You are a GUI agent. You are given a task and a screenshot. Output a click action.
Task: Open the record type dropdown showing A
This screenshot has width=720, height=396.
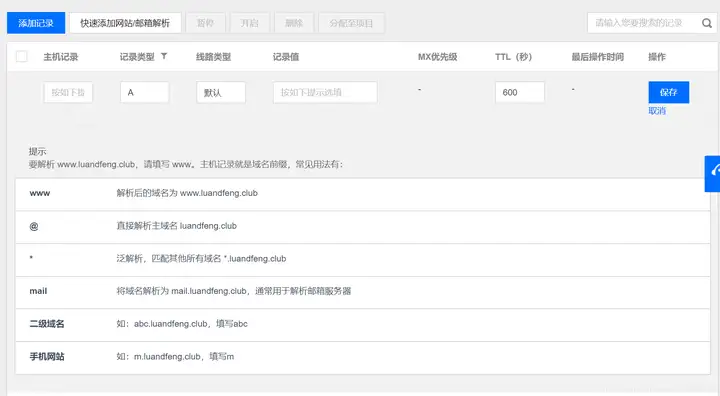point(145,92)
